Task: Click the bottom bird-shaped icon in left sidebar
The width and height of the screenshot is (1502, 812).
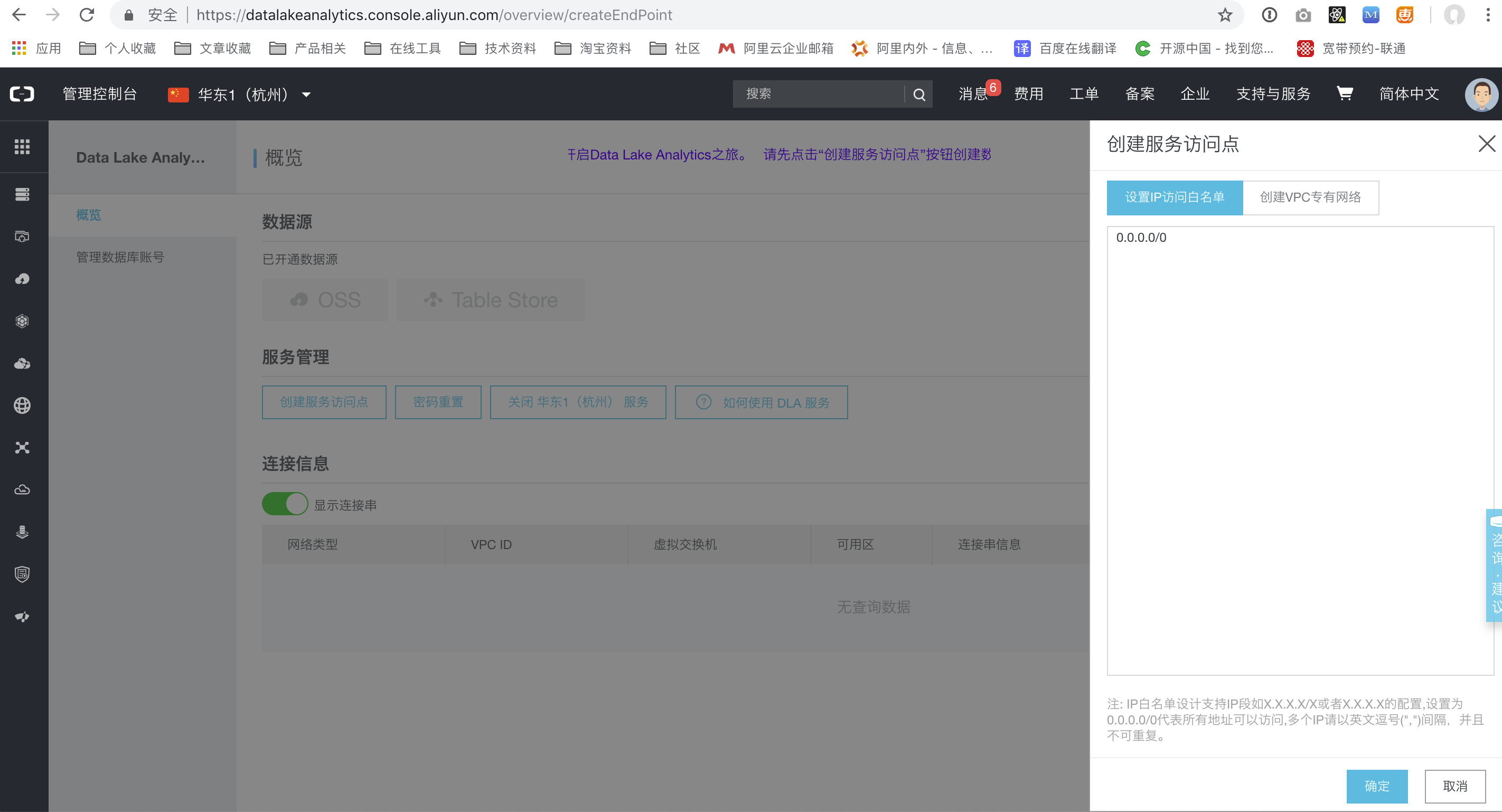Action: pyautogui.click(x=22, y=617)
